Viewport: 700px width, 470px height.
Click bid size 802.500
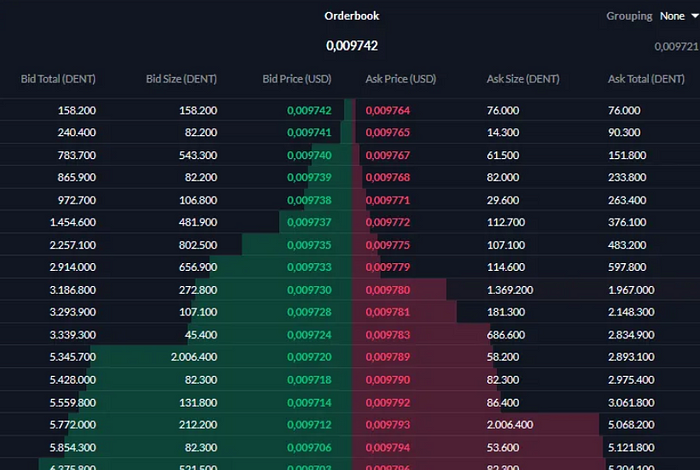198,245
